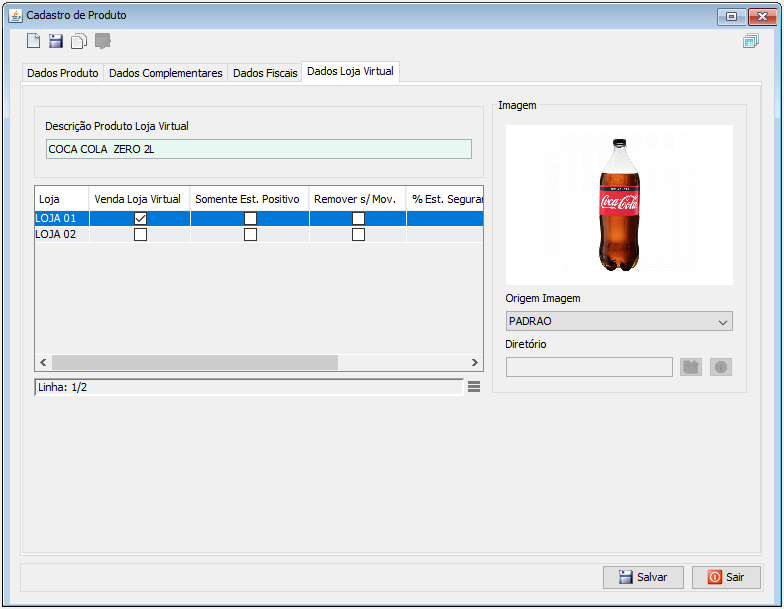
Task: Click the horizontal scrollbar thumb in the table
Action: [x=195, y=362]
